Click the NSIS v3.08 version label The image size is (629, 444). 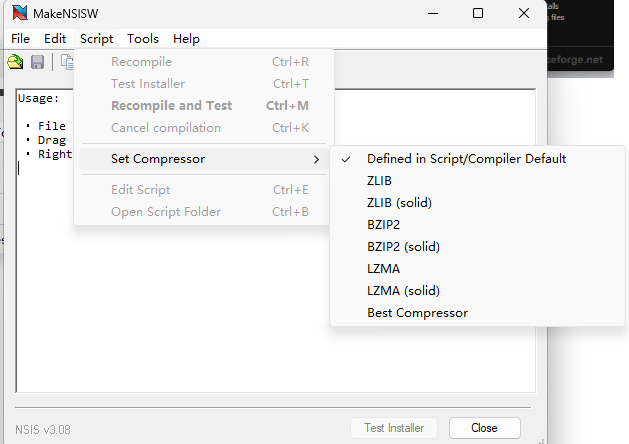coord(43,430)
